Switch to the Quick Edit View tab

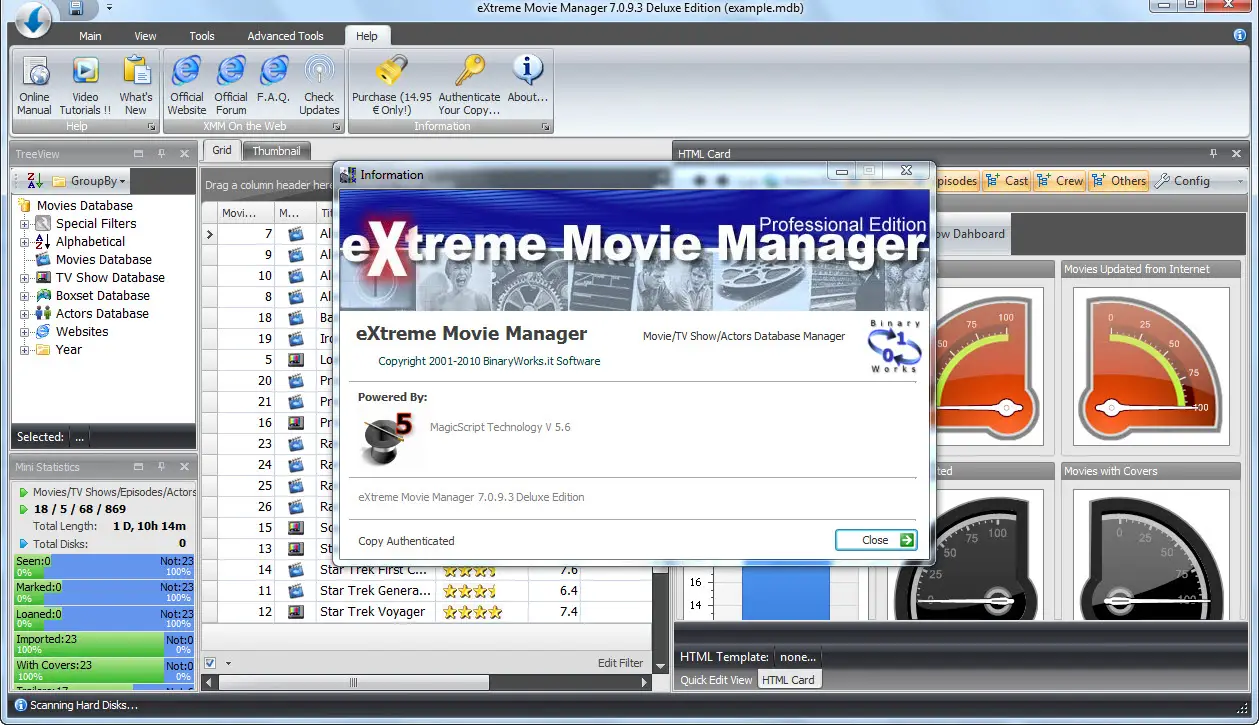tap(717, 680)
